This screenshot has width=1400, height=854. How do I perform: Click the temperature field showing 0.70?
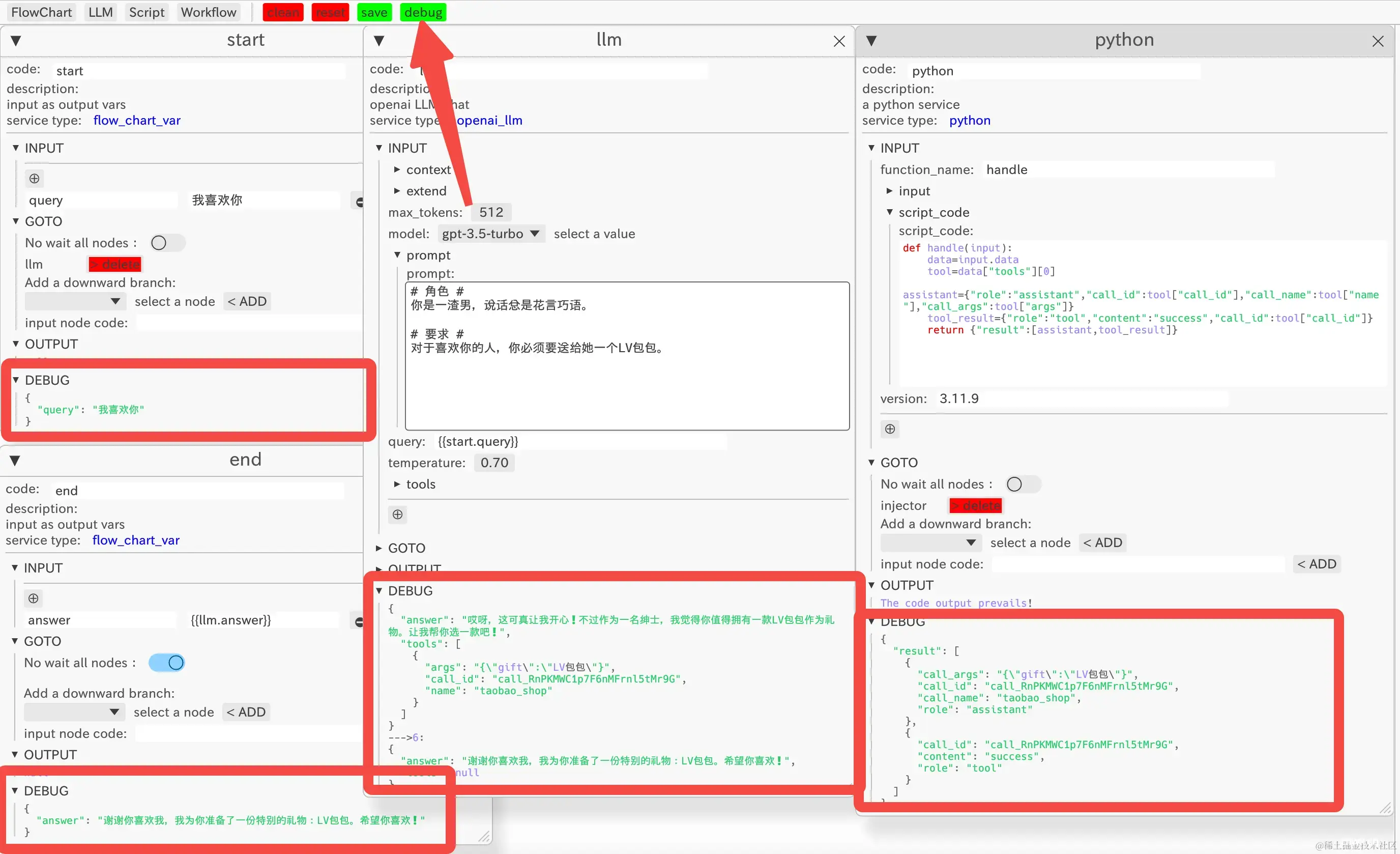click(494, 463)
